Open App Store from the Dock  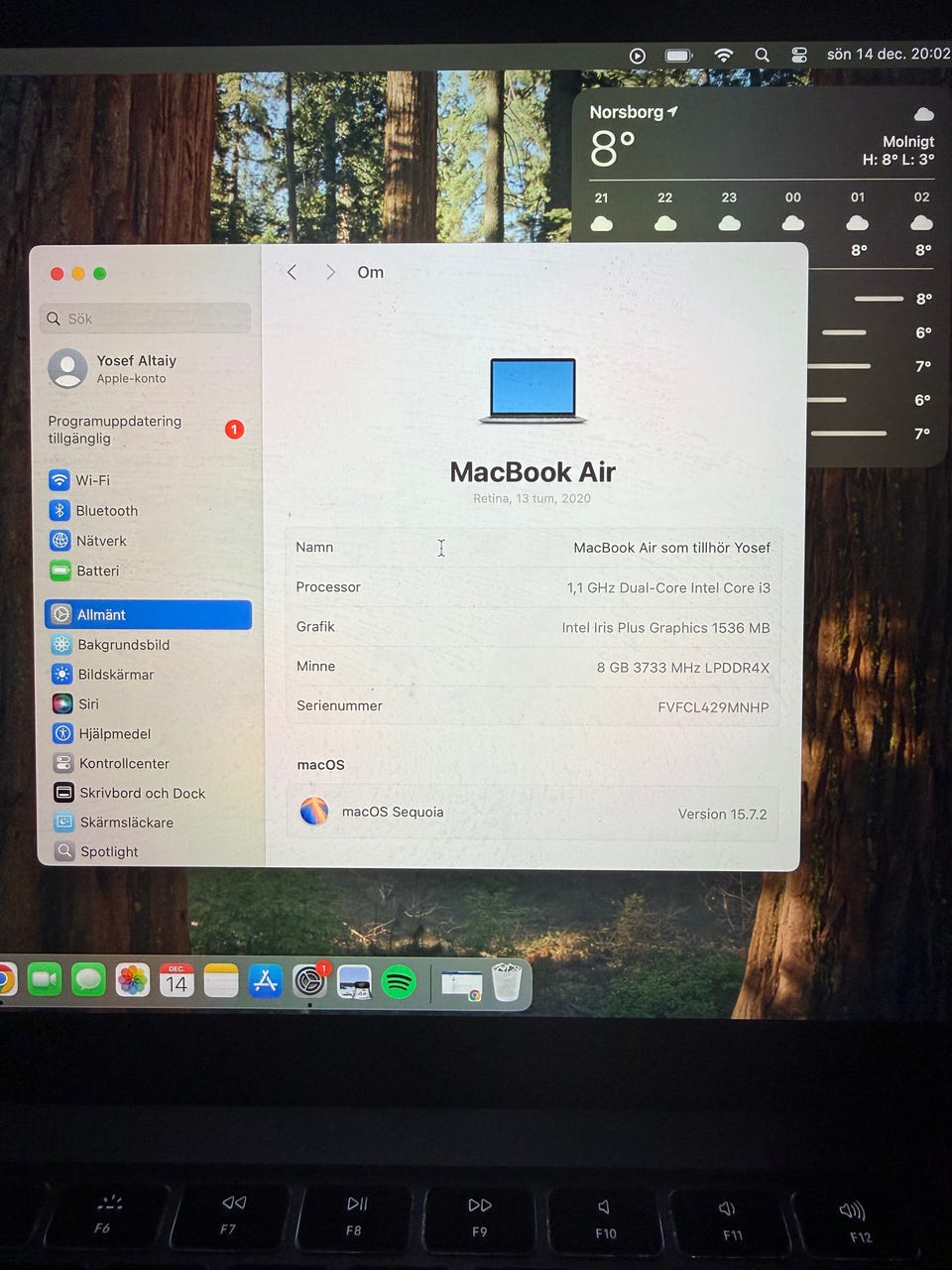[x=265, y=980]
